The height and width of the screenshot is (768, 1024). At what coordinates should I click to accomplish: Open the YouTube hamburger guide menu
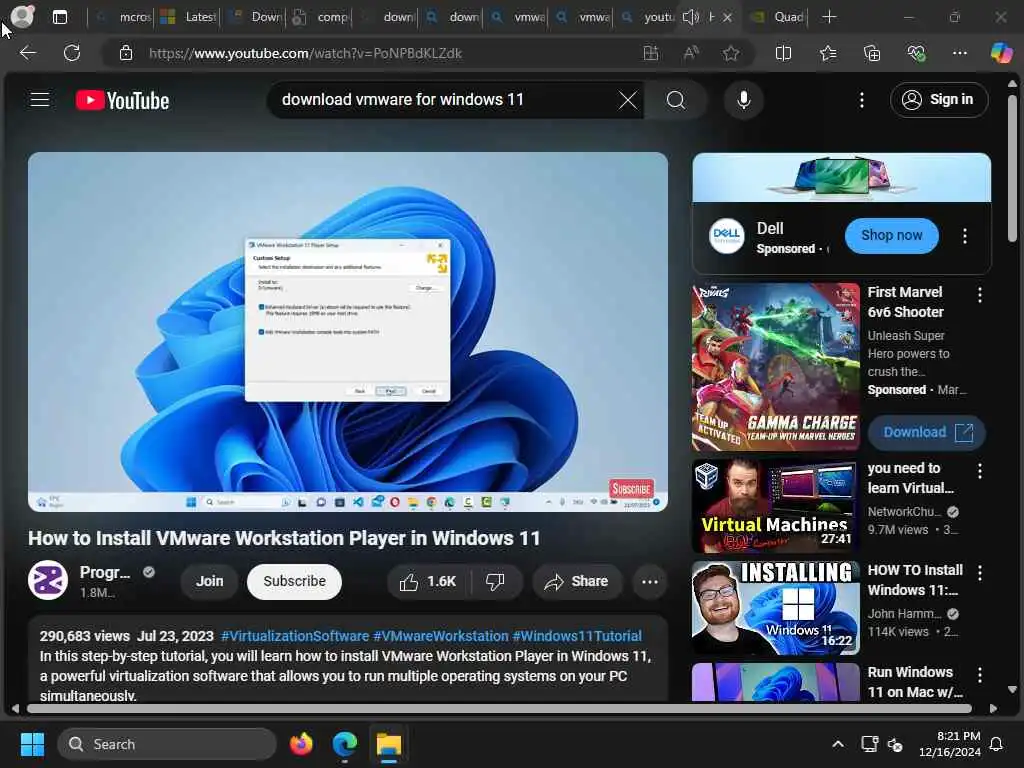40,99
